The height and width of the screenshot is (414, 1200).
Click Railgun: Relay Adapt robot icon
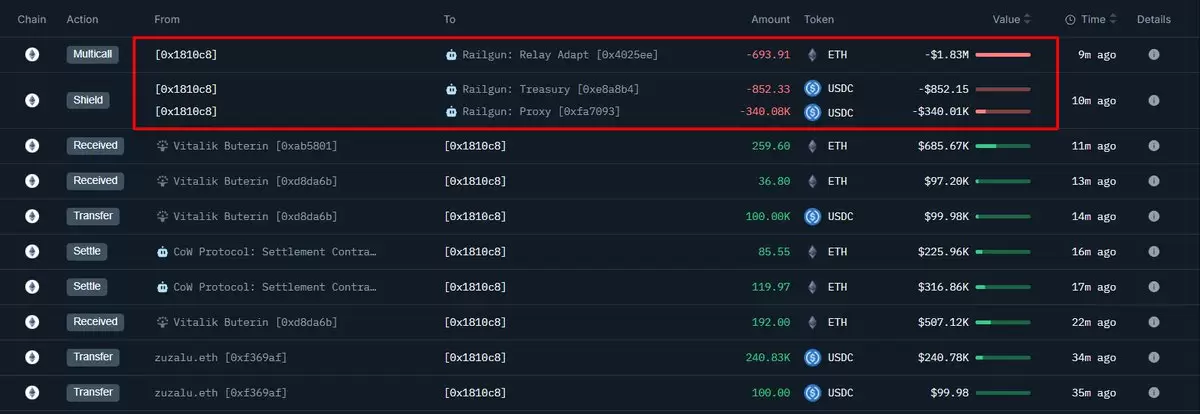[x=451, y=55]
